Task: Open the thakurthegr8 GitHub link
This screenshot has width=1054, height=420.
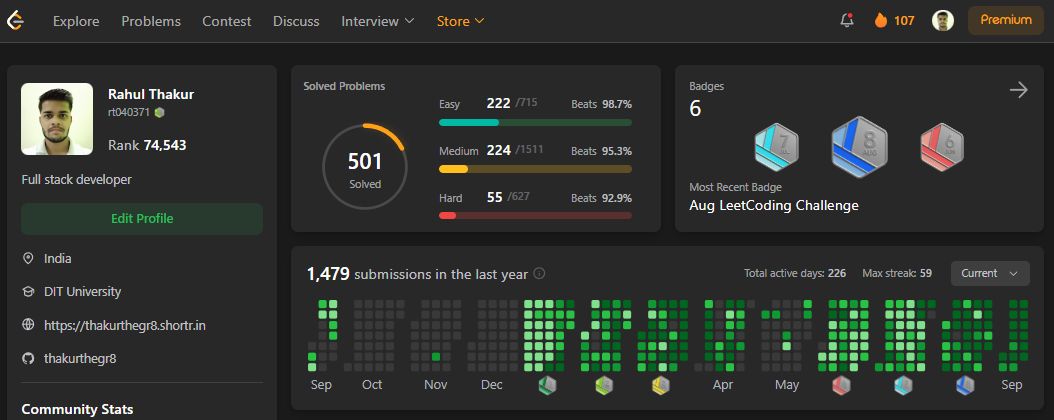Action: pos(80,358)
